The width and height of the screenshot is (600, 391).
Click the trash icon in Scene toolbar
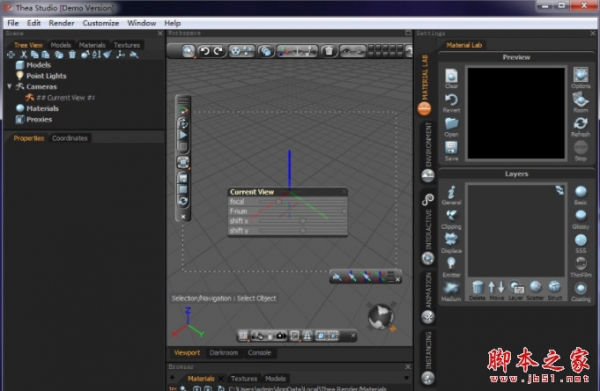pyautogui.click(x=72, y=55)
